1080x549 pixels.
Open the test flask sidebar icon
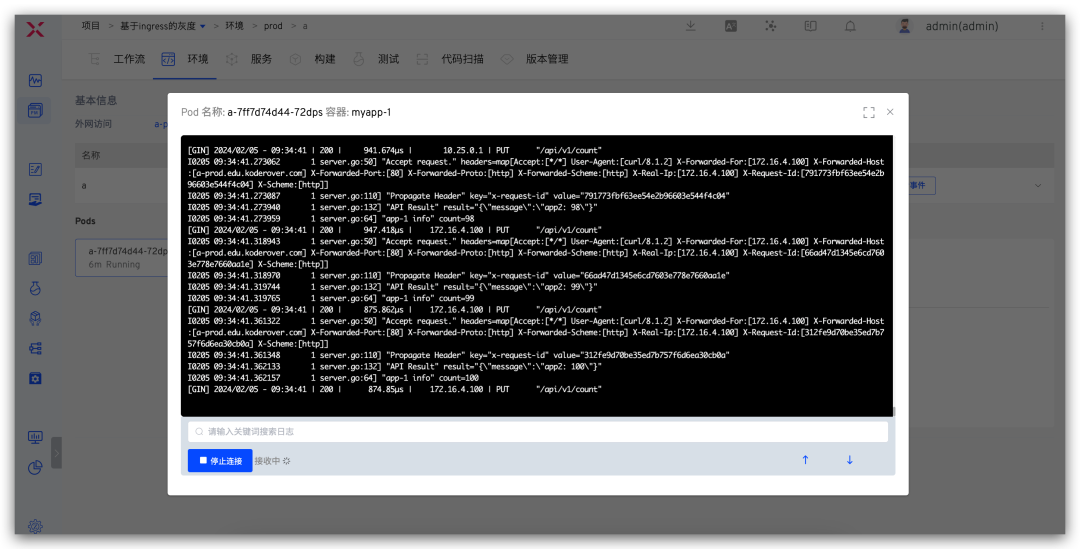tap(35, 289)
